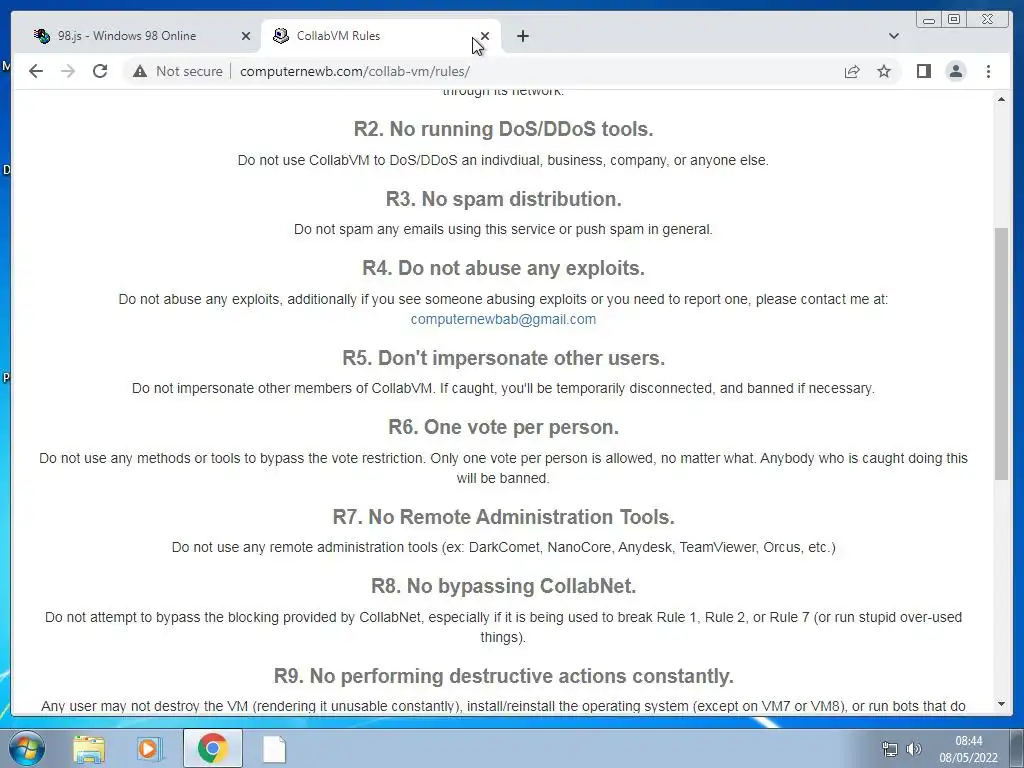Open the Windows Start menu

coord(26,748)
